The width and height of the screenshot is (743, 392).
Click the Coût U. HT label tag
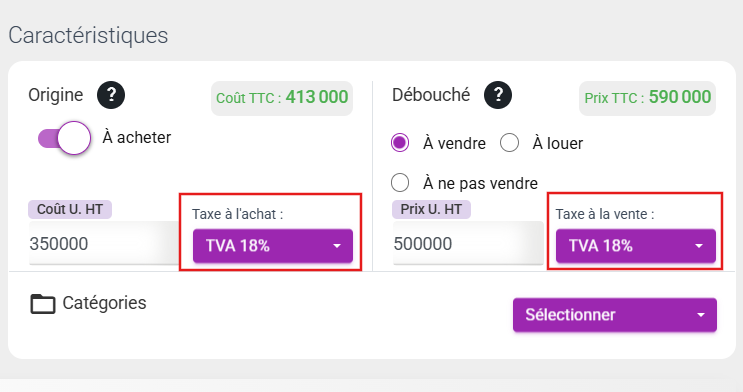pos(70,210)
